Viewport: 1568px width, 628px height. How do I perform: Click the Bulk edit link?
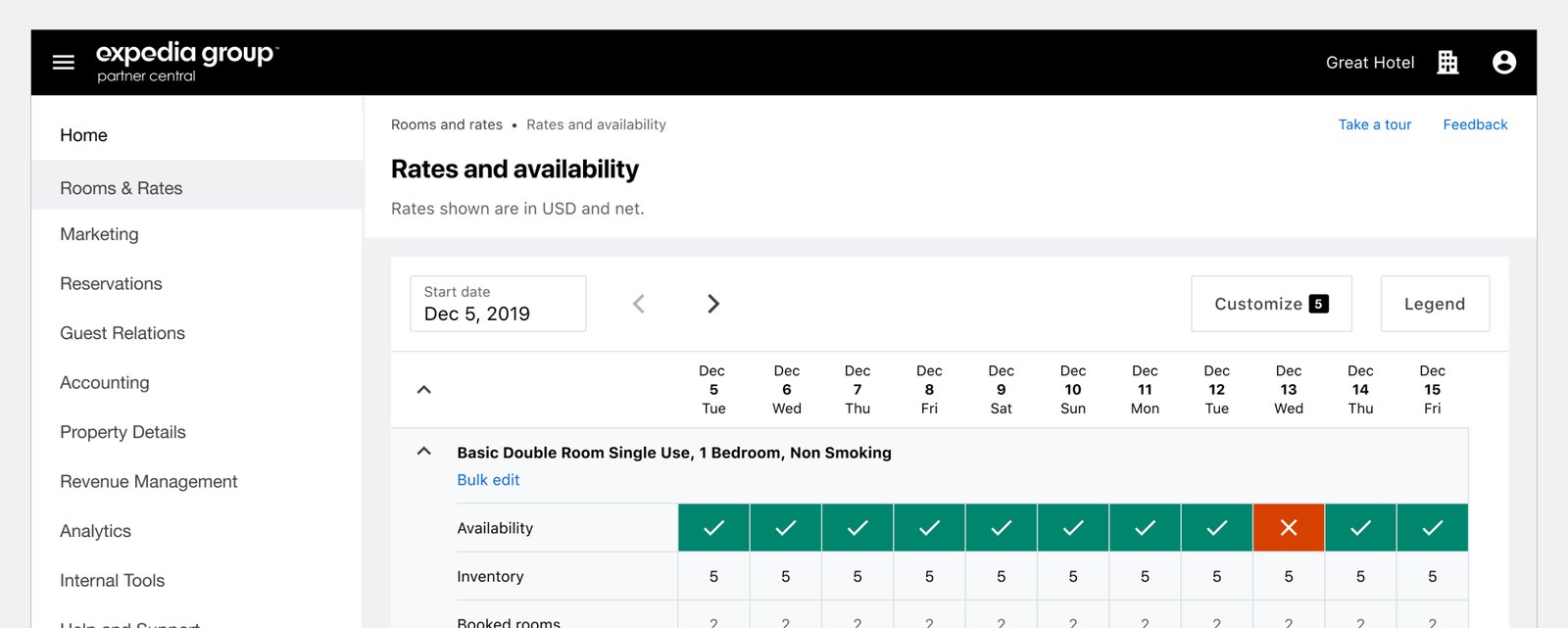(488, 480)
